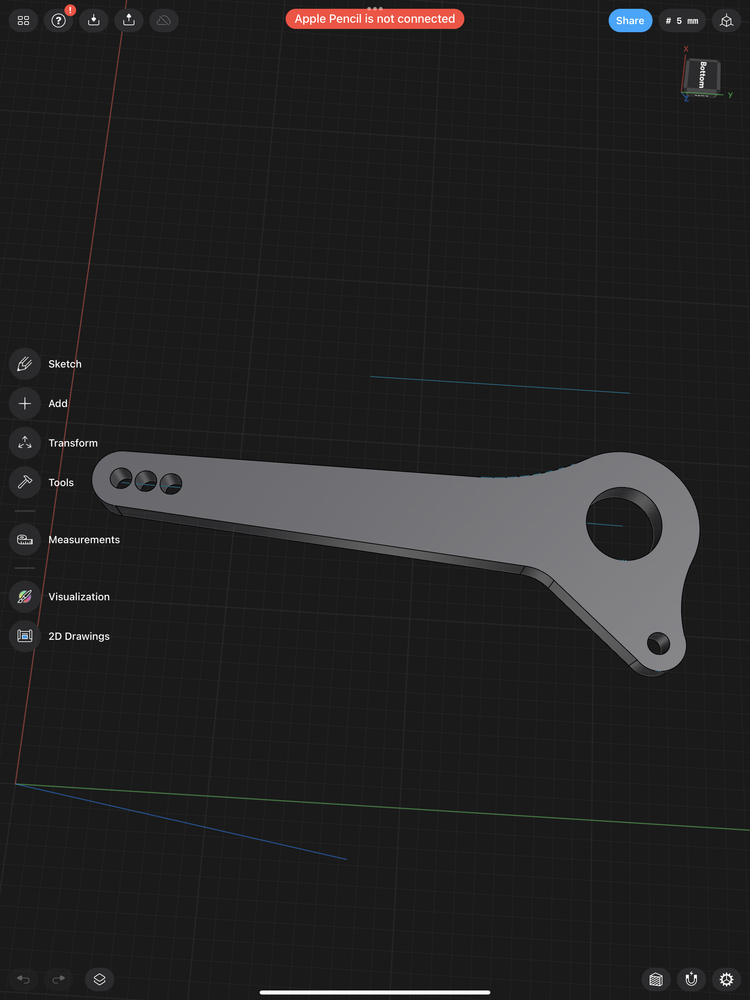Open the Add menu

tap(25, 403)
